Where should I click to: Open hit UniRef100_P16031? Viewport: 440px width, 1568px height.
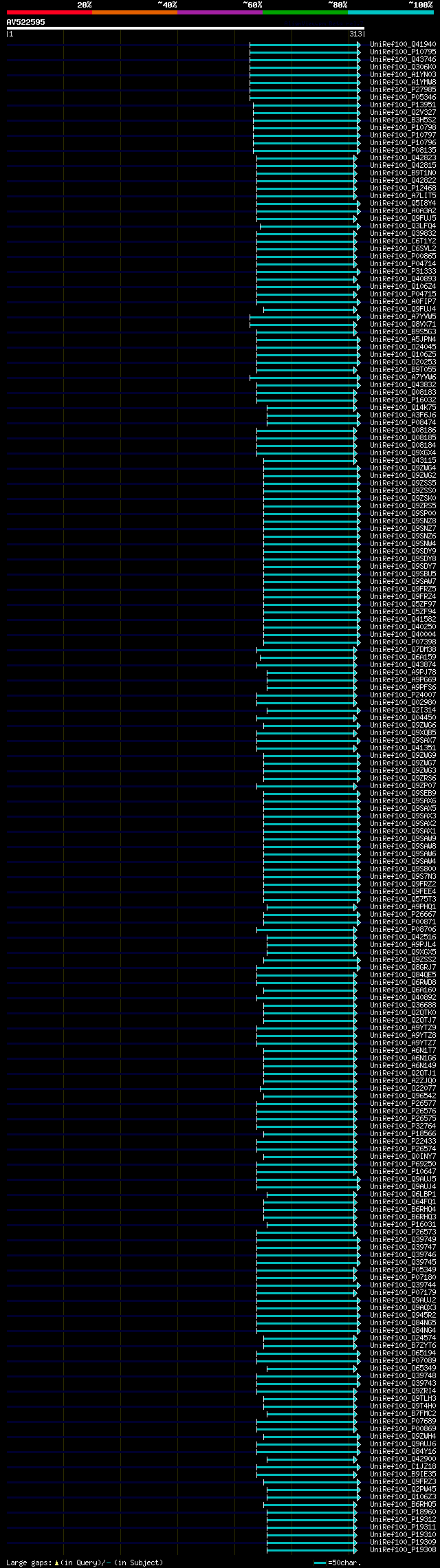tap(403, 1224)
